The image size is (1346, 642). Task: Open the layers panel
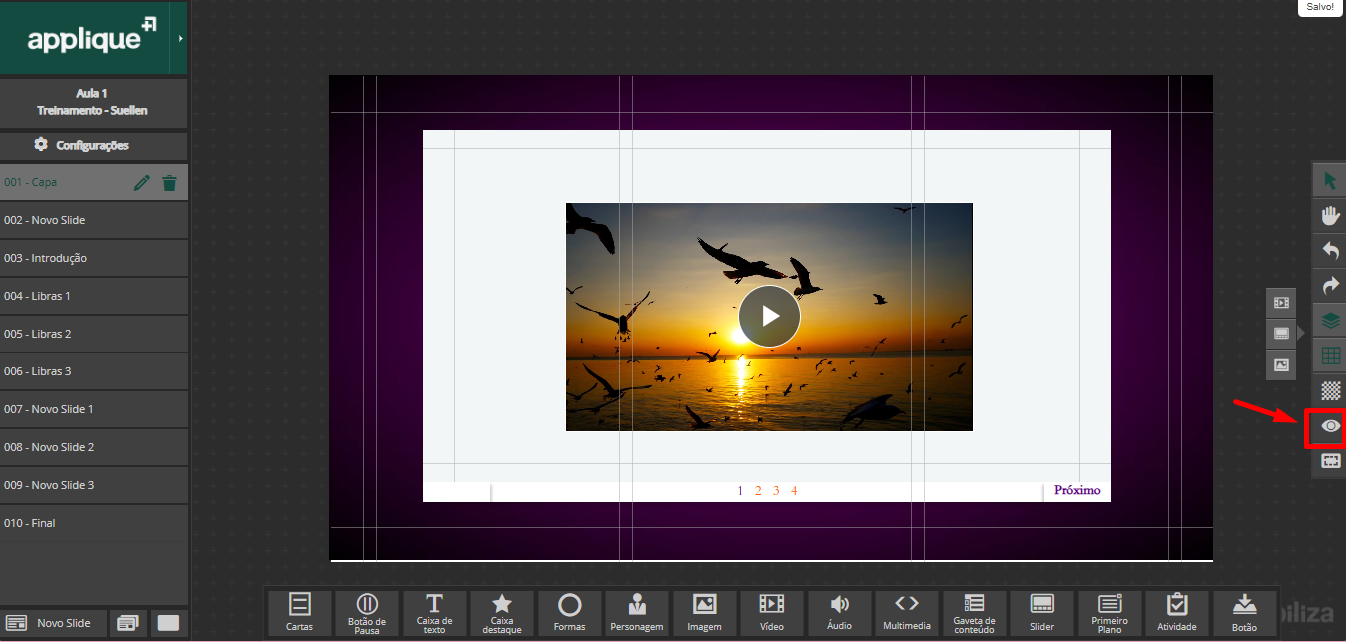[1329, 321]
